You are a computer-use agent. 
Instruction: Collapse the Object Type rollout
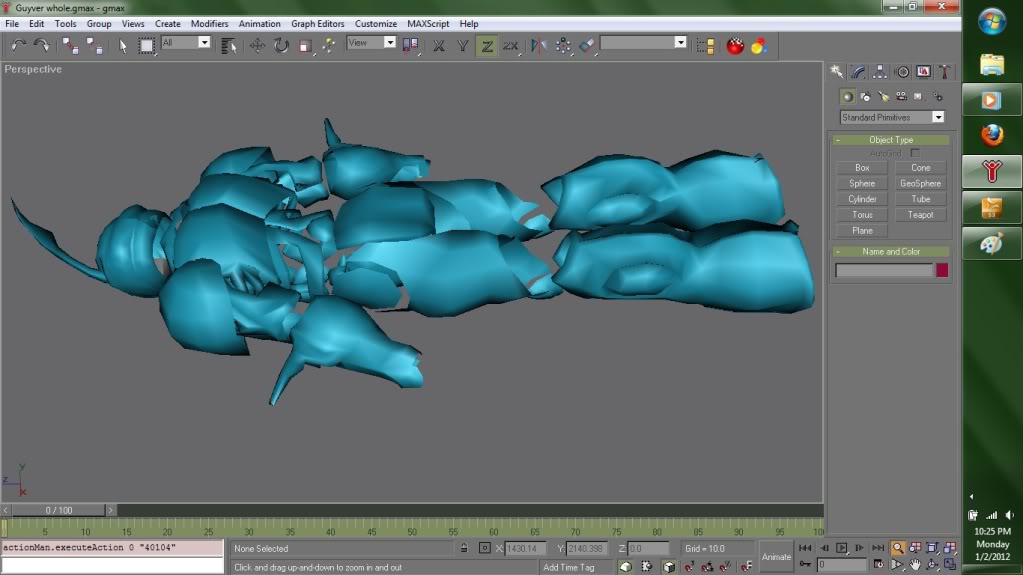tap(890, 140)
